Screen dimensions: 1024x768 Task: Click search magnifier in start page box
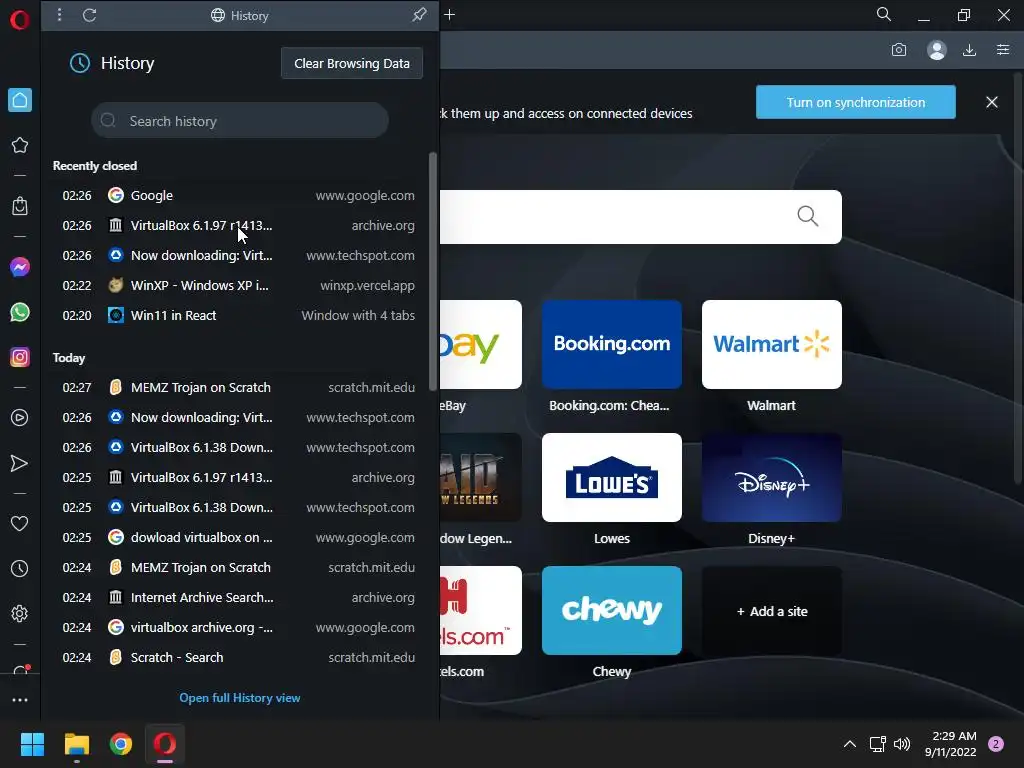pyautogui.click(x=808, y=216)
